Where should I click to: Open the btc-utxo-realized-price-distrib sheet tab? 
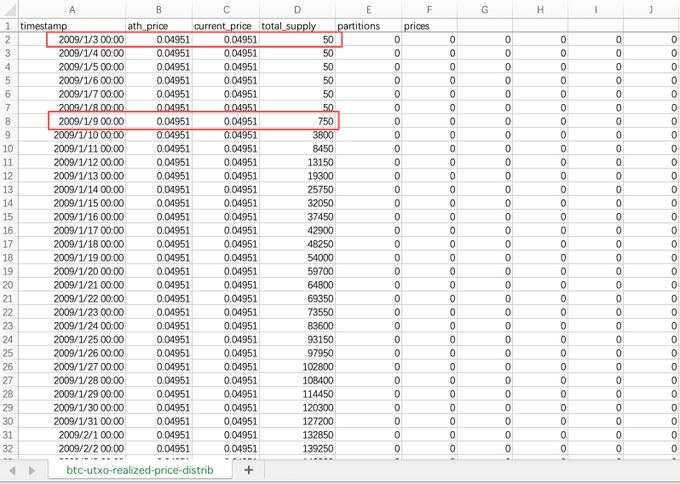tap(140, 469)
